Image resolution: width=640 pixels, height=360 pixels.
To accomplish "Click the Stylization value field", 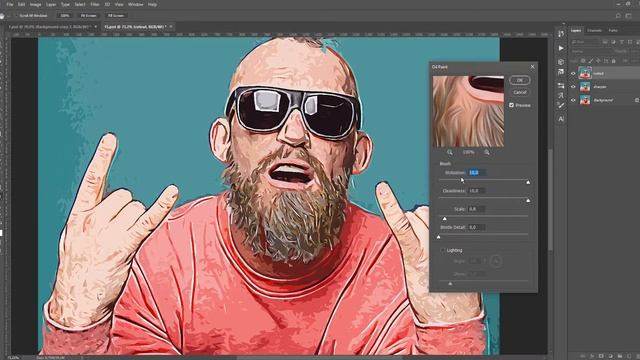I will tap(476, 173).
